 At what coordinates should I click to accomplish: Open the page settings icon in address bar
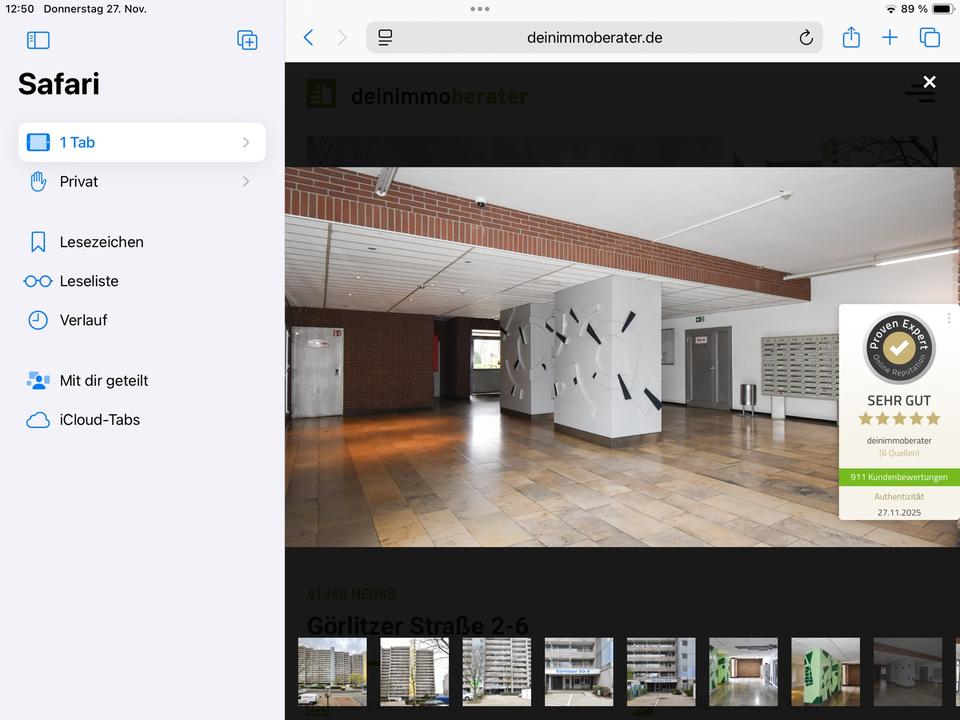click(385, 37)
